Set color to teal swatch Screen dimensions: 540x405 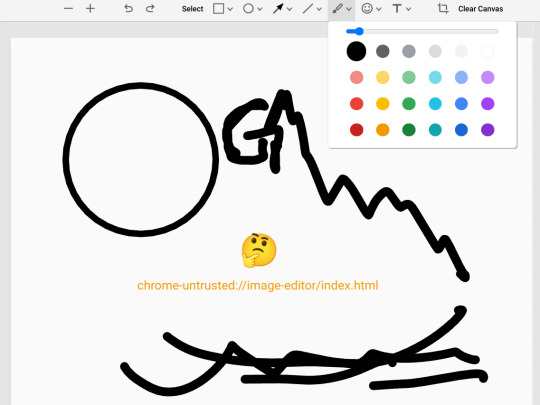click(435, 130)
